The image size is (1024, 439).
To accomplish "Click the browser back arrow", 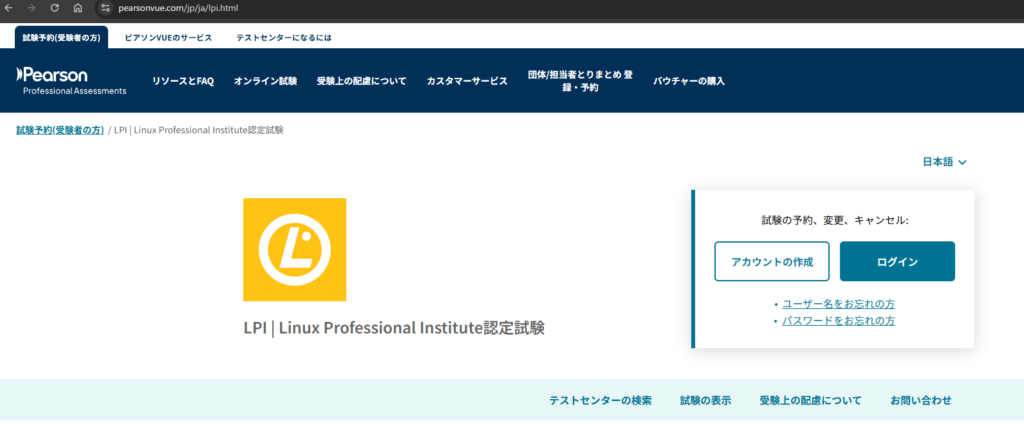I will click(9, 7).
